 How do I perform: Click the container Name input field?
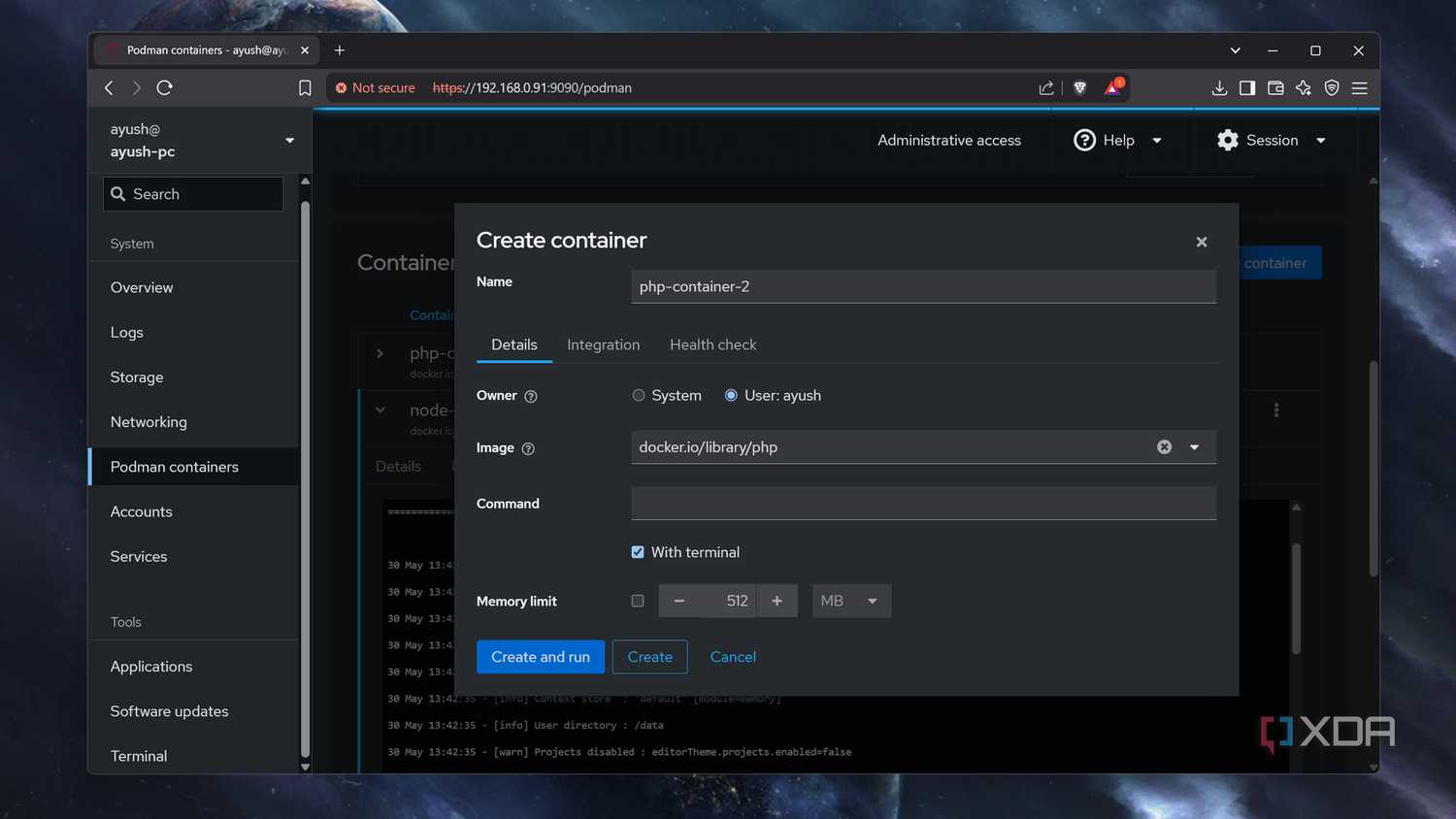pos(924,286)
